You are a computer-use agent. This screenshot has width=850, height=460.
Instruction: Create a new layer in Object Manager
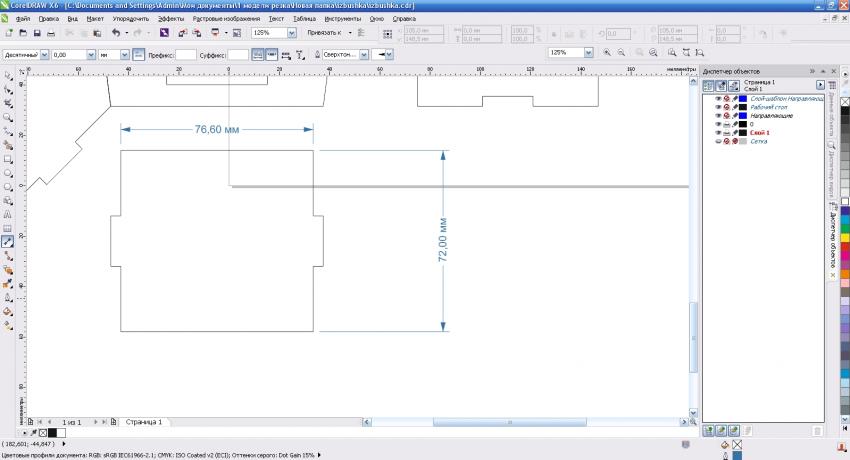pos(709,429)
